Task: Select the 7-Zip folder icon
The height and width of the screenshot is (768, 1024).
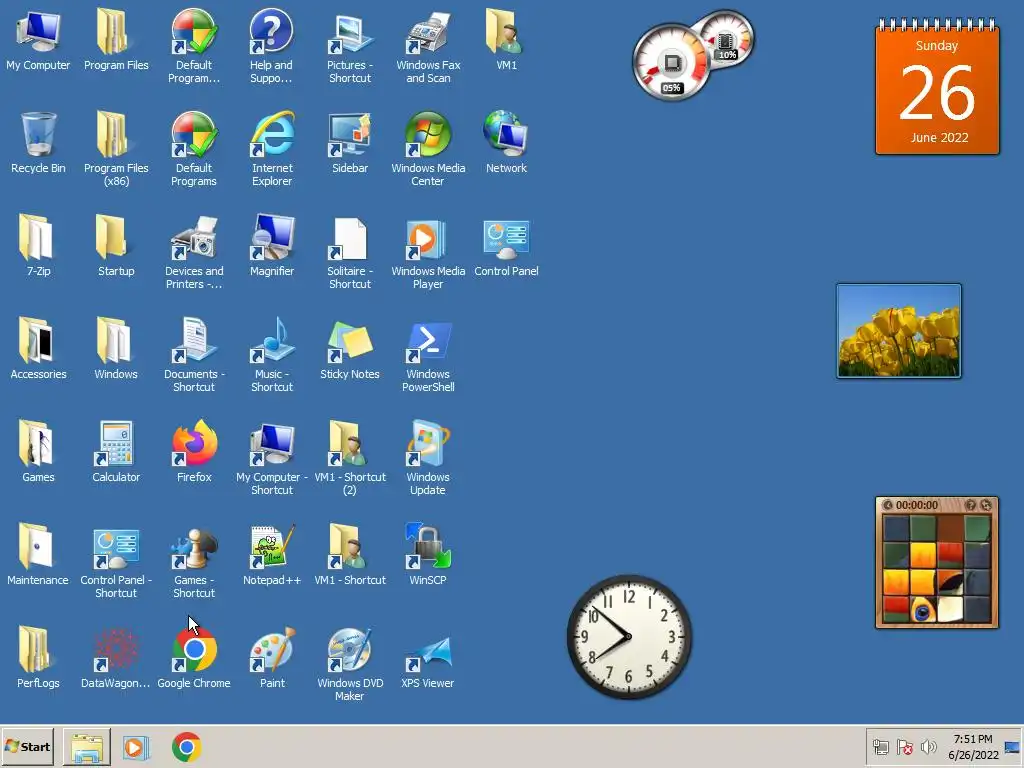Action: pyautogui.click(x=38, y=246)
